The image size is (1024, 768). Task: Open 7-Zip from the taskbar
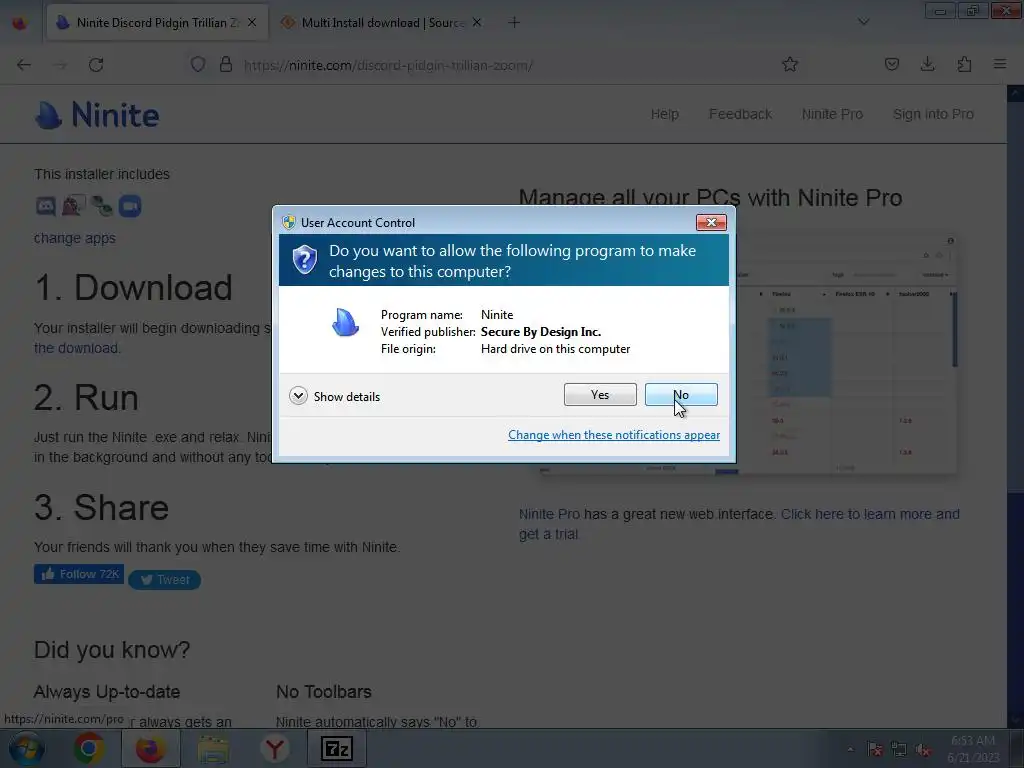(337, 748)
